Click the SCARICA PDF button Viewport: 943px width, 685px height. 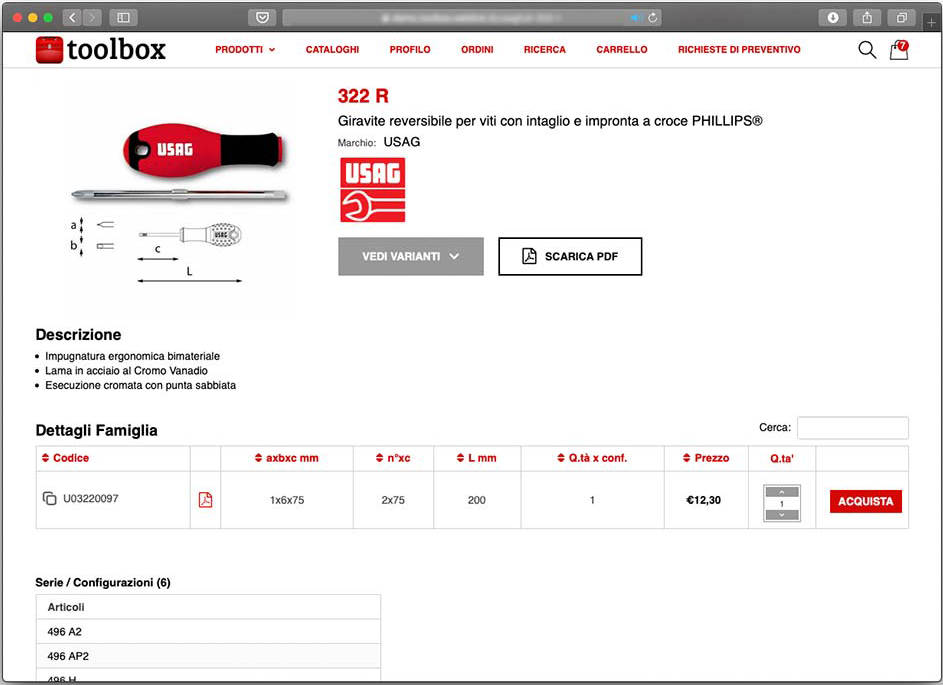(570, 256)
